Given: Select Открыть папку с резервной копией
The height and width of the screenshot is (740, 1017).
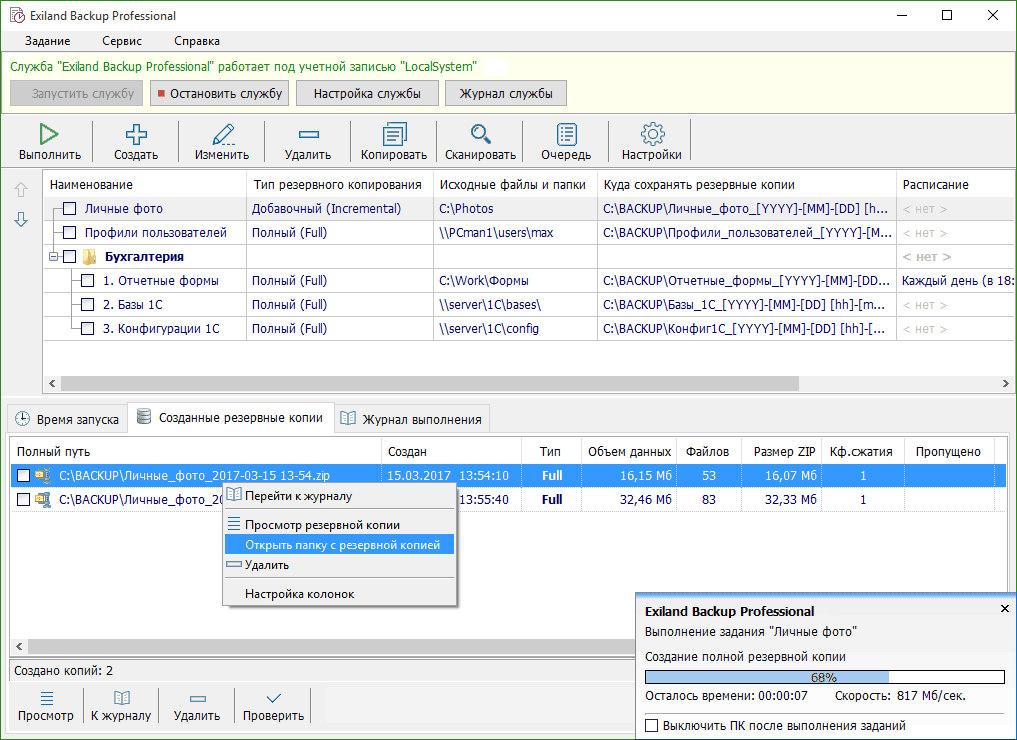Looking at the screenshot, I should coord(342,545).
